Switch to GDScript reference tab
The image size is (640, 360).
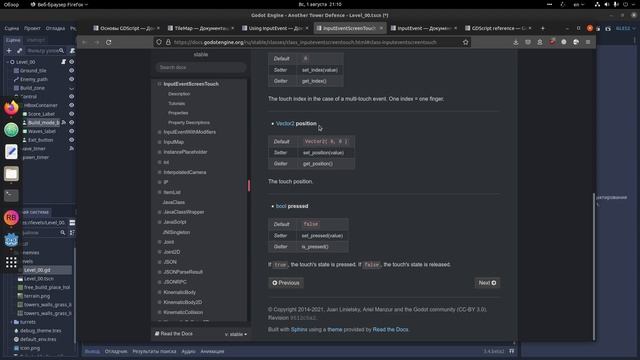click(498, 28)
